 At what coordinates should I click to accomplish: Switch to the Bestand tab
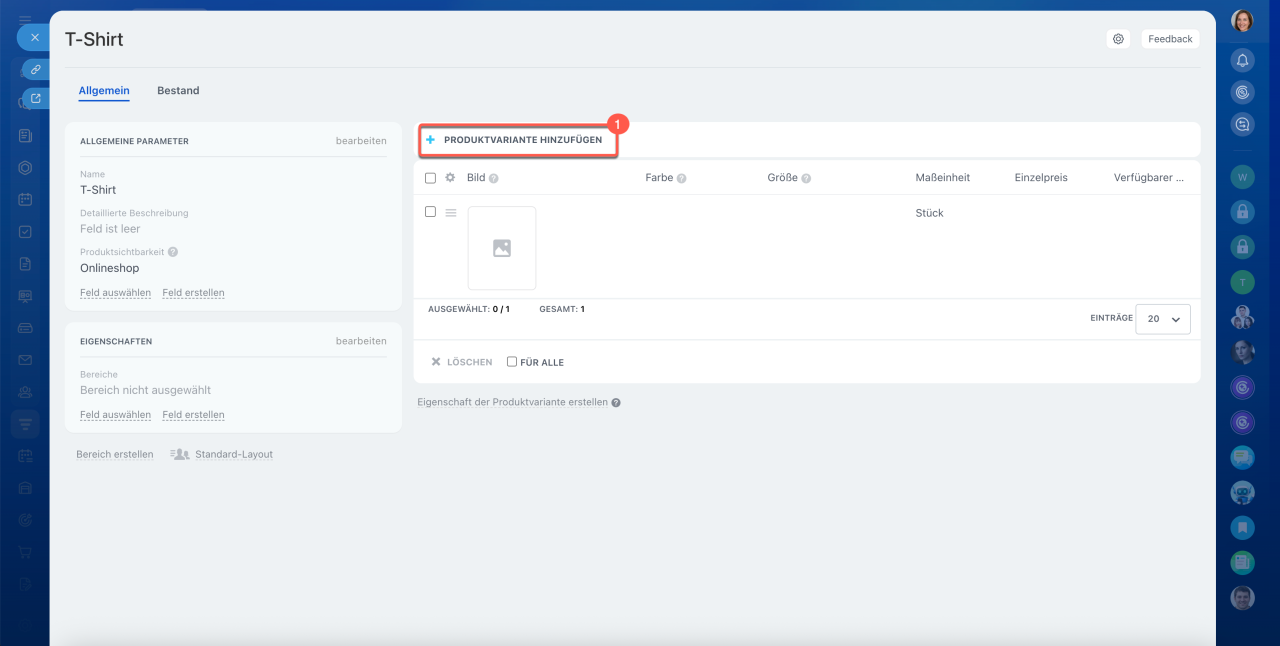[x=178, y=90]
